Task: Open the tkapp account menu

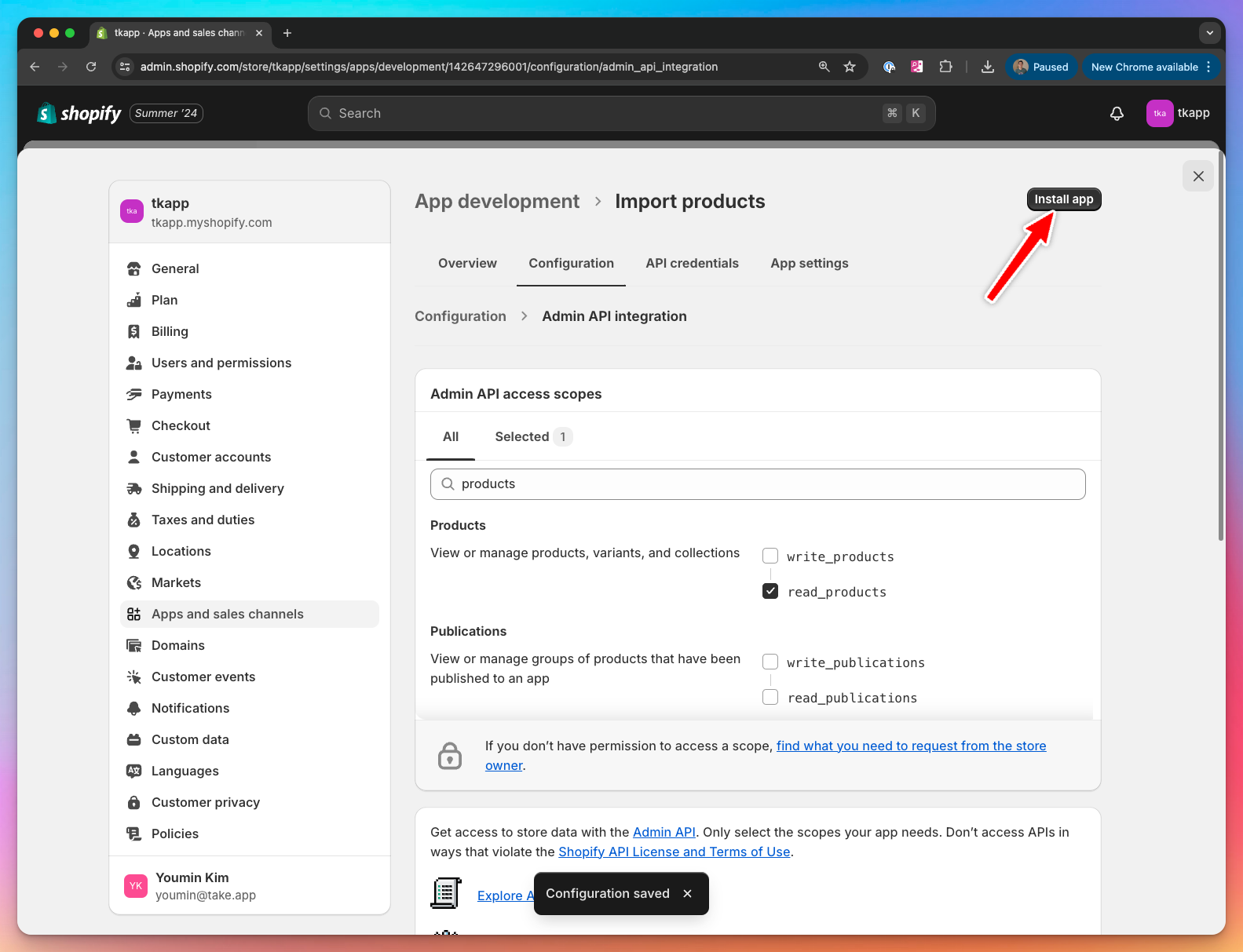Action: 1178,113
